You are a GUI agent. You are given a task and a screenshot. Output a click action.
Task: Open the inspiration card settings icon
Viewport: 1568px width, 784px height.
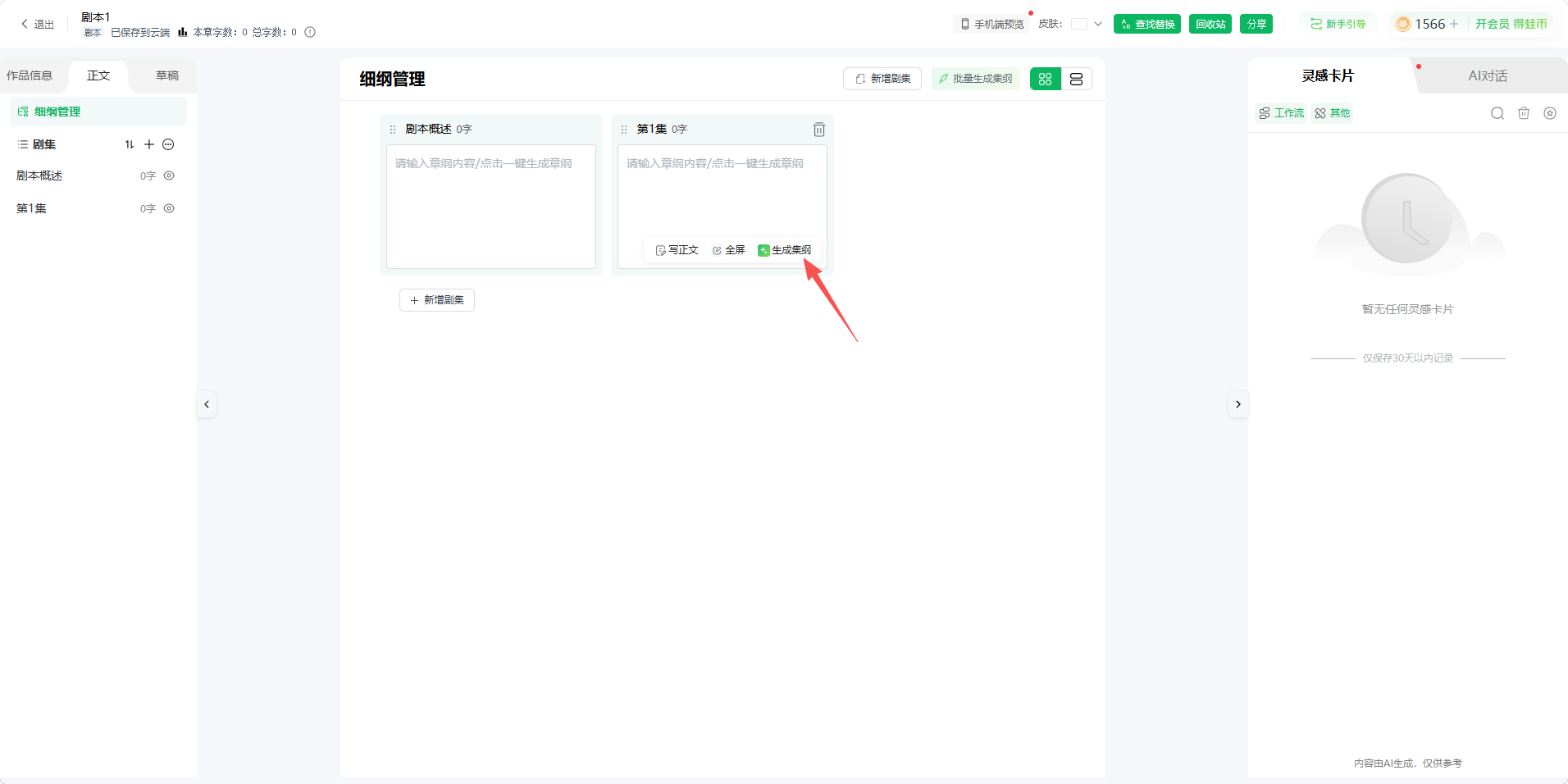1550,113
